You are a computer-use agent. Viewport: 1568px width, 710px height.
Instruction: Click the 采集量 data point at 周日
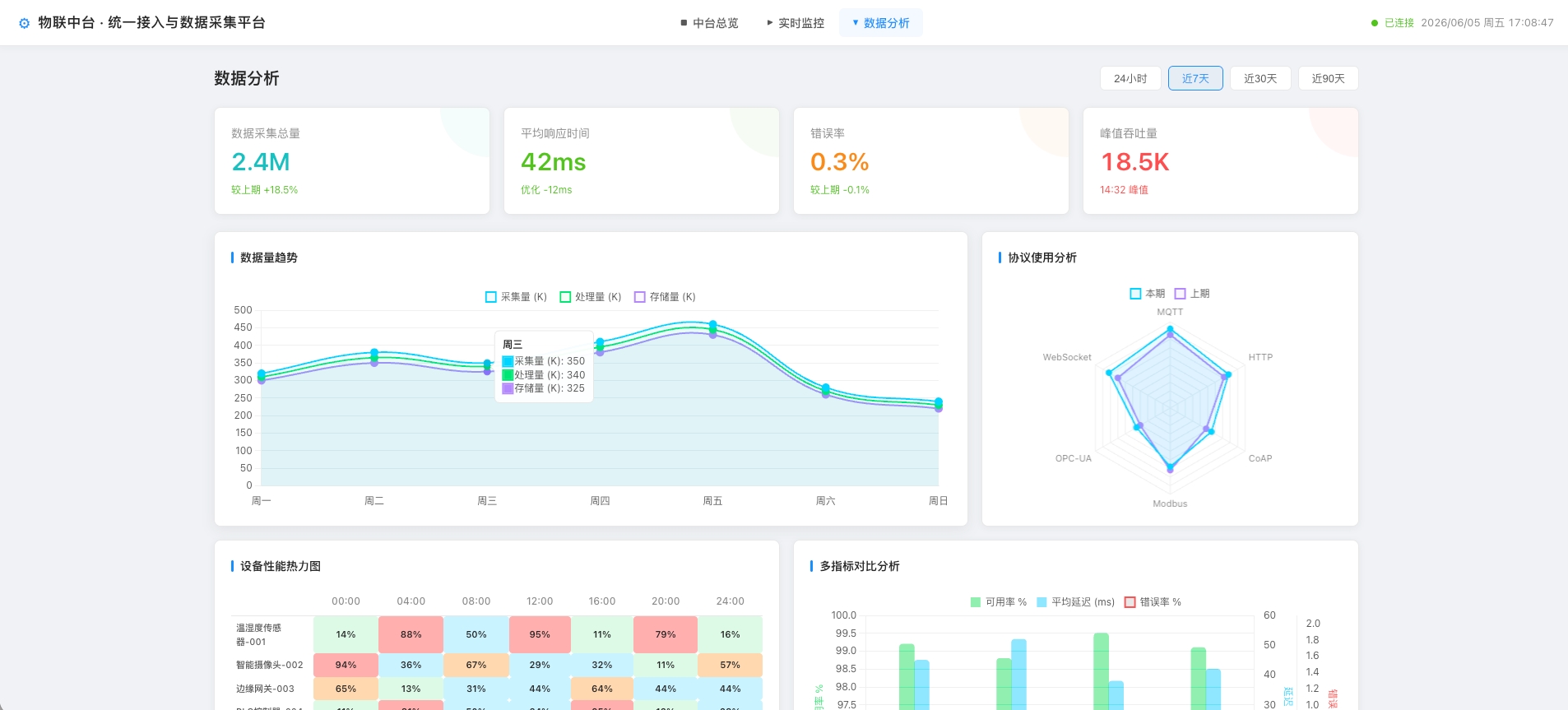[939, 401]
